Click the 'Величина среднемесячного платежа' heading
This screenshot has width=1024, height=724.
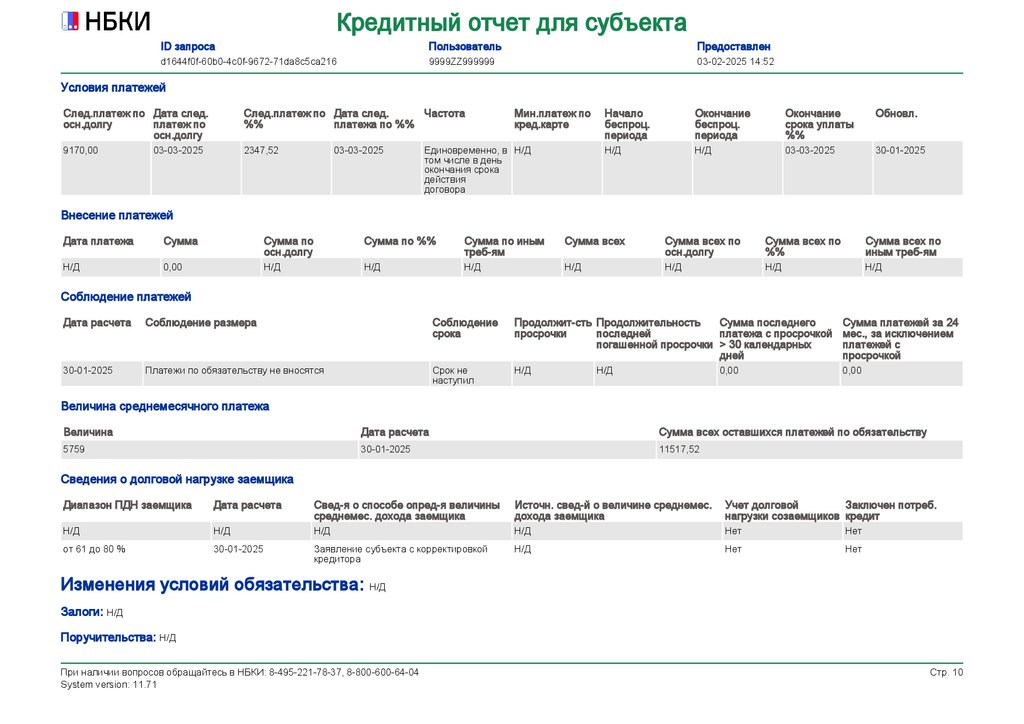pyautogui.click(x=165, y=407)
